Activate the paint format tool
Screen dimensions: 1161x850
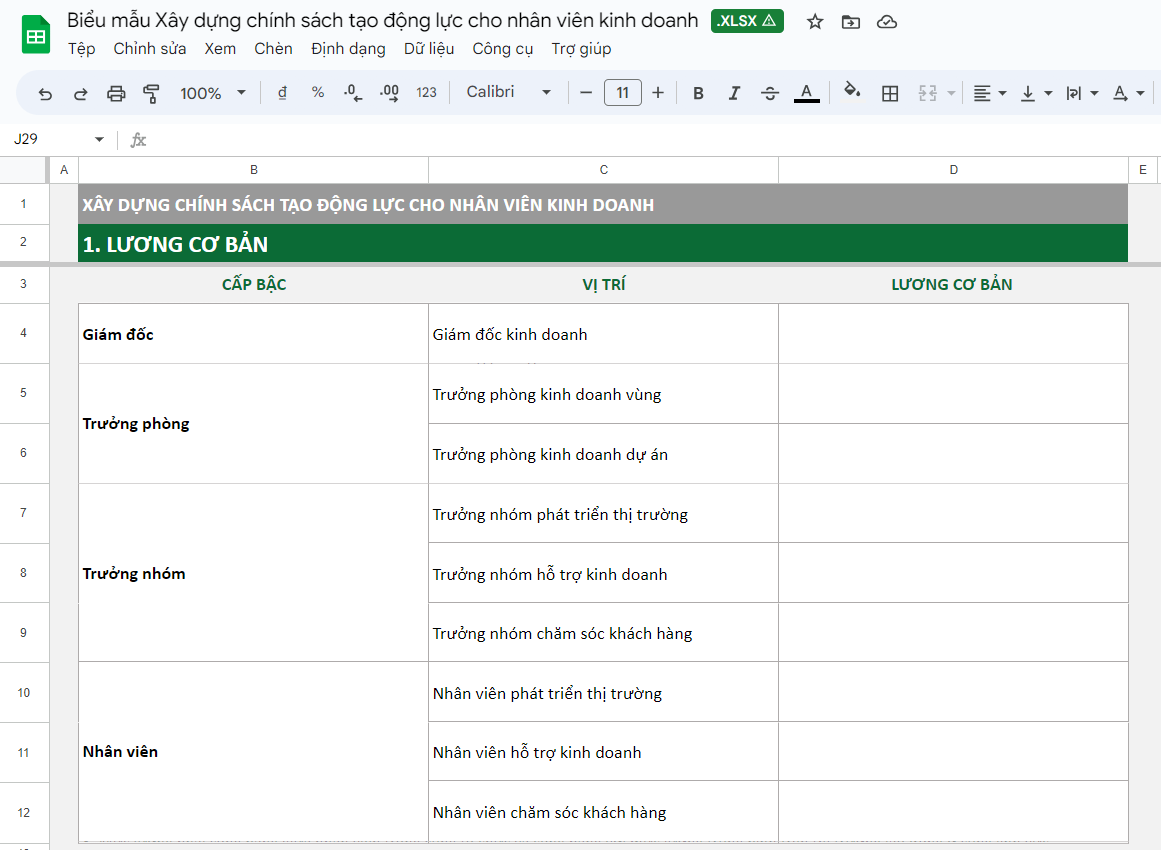click(152, 93)
